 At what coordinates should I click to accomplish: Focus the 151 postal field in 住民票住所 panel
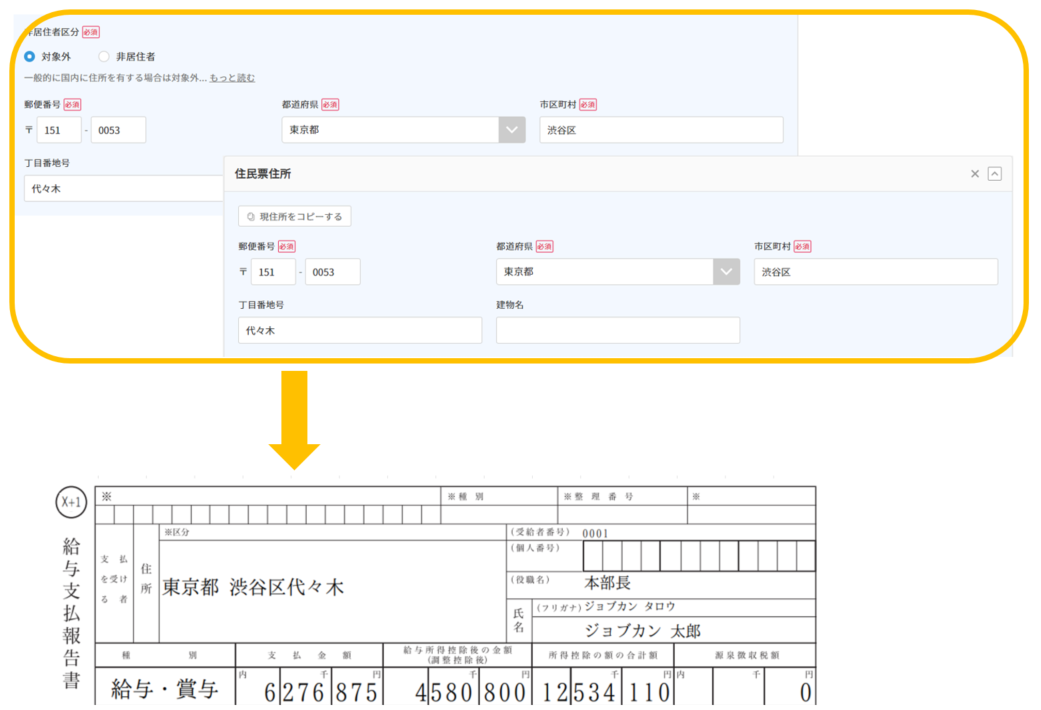pos(273,272)
